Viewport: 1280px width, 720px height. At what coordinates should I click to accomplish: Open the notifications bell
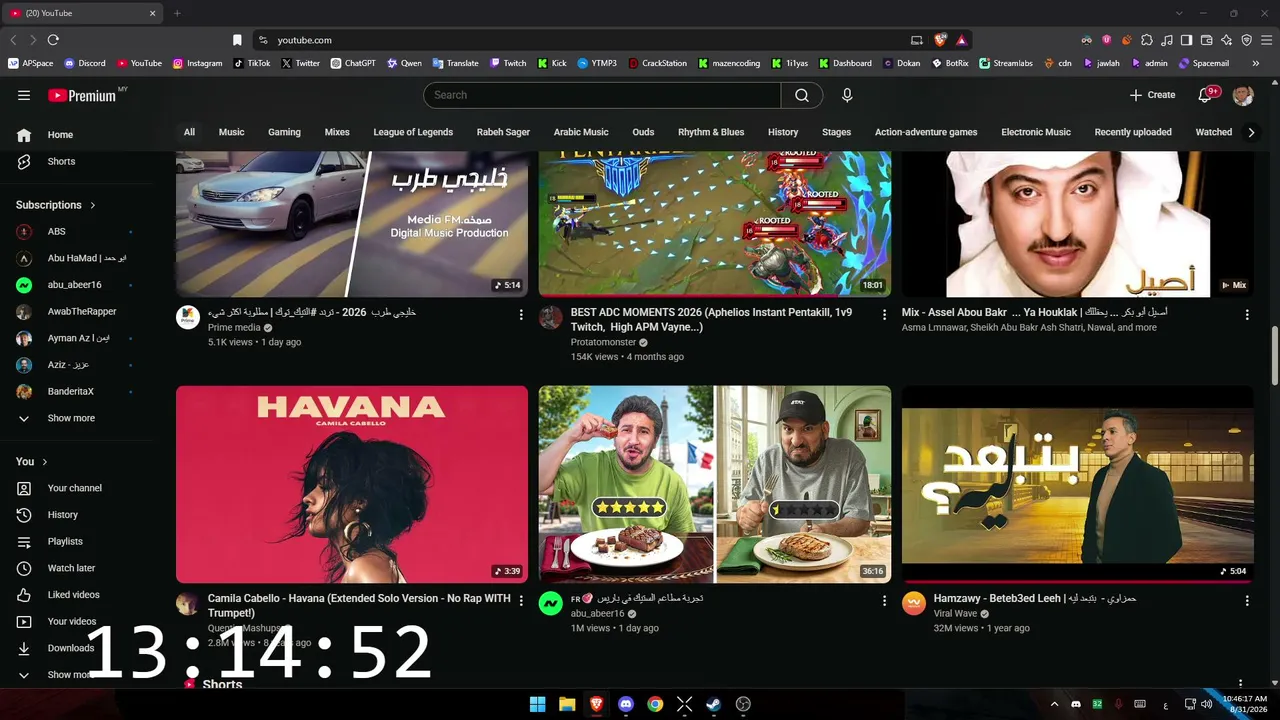click(x=1207, y=95)
